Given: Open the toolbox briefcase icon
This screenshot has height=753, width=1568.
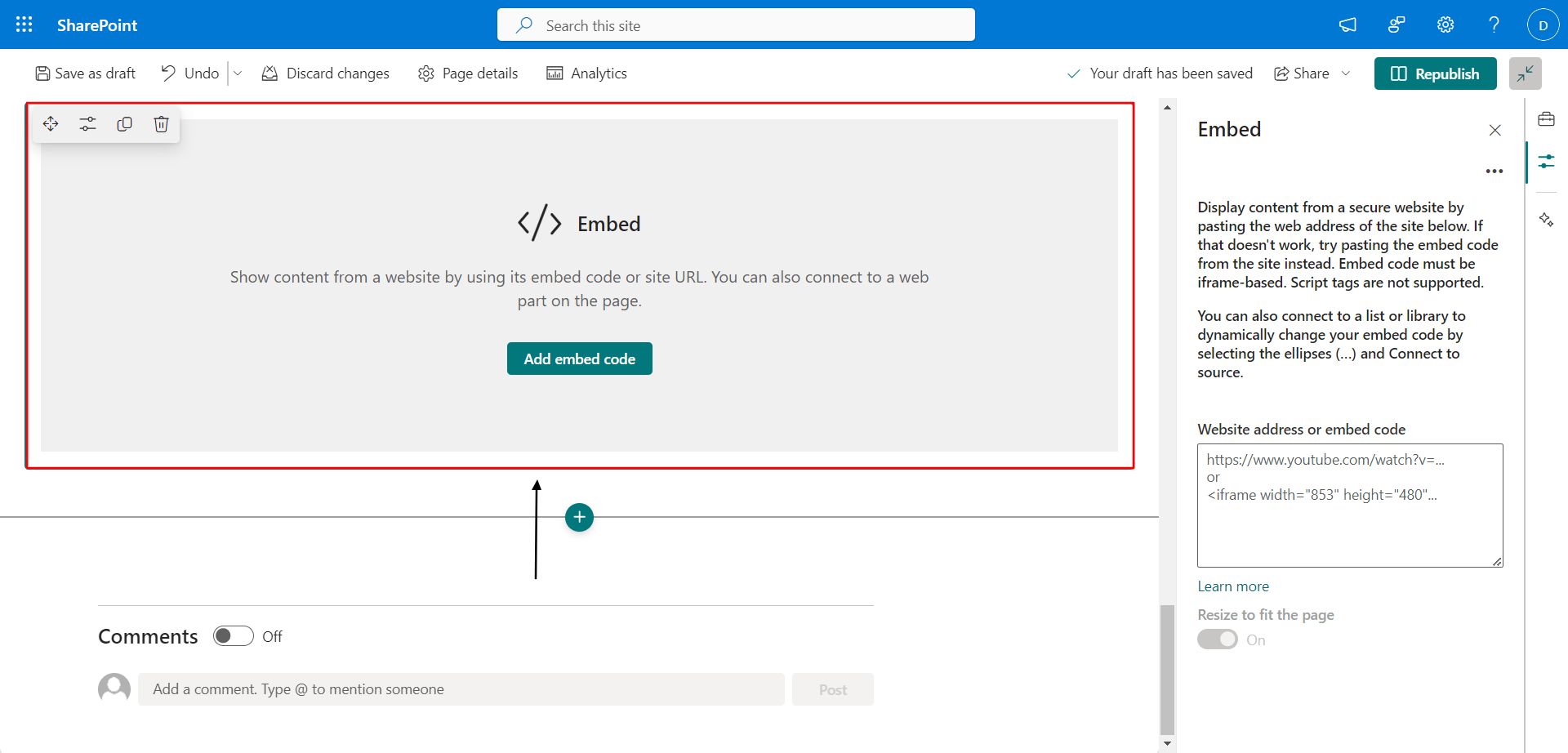Looking at the screenshot, I should [1546, 119].
